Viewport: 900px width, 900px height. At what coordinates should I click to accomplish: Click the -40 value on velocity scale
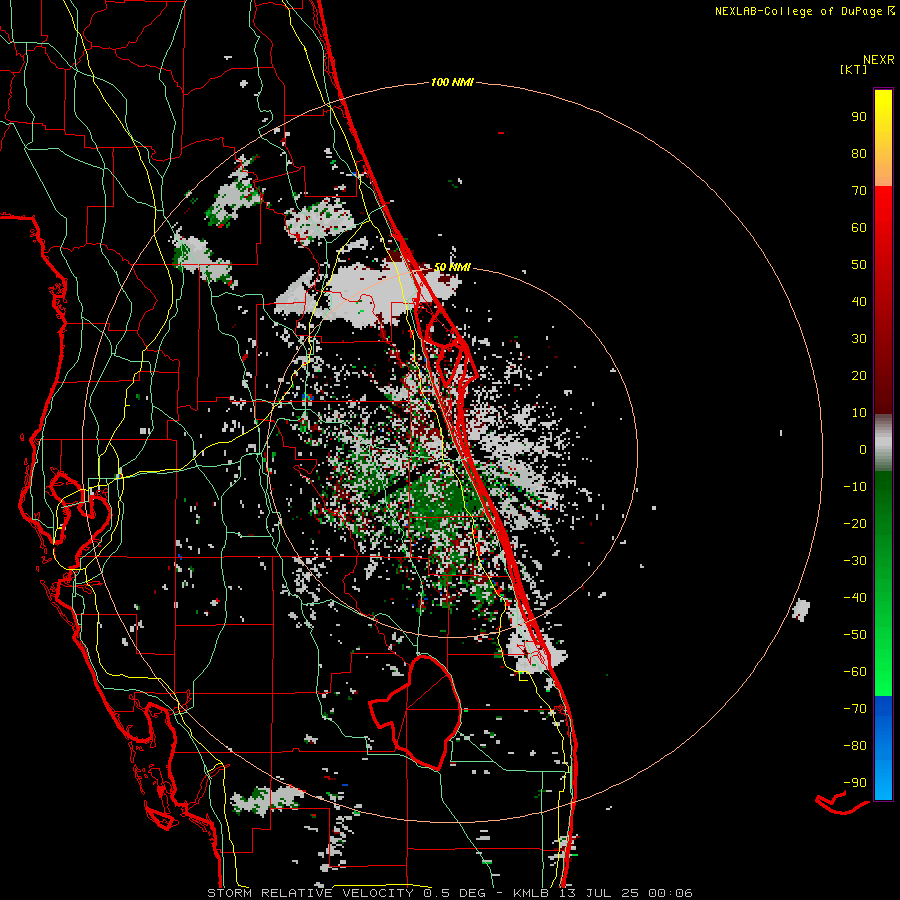855,598
